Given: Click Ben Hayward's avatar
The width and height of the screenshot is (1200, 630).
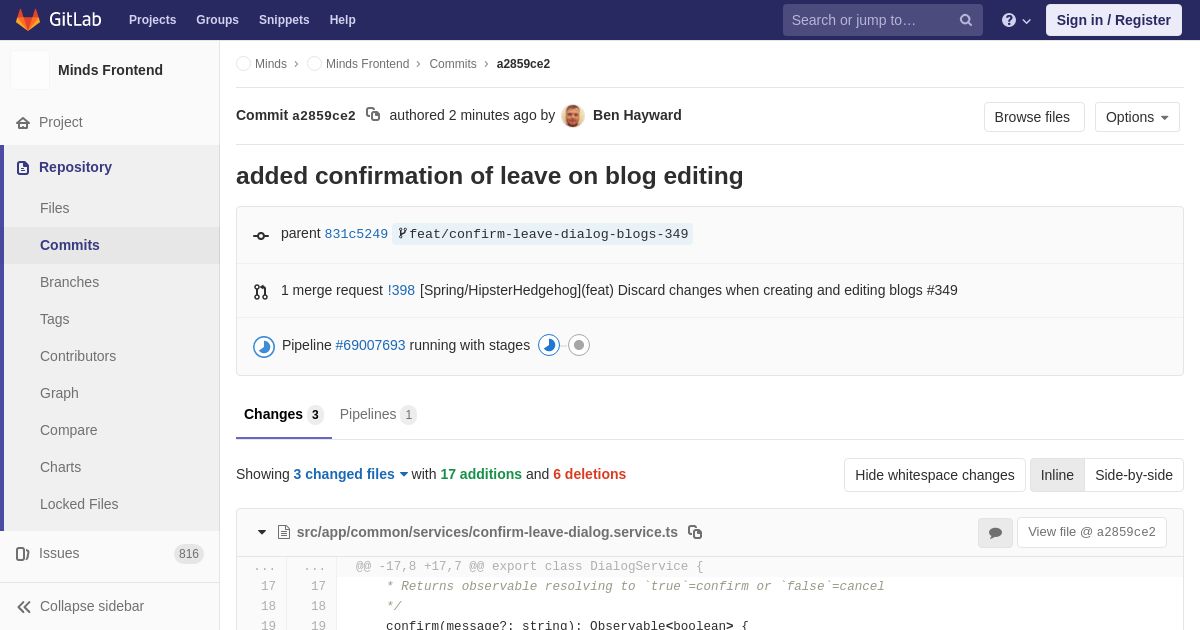Looking at the screenshot, I should 573,115.
